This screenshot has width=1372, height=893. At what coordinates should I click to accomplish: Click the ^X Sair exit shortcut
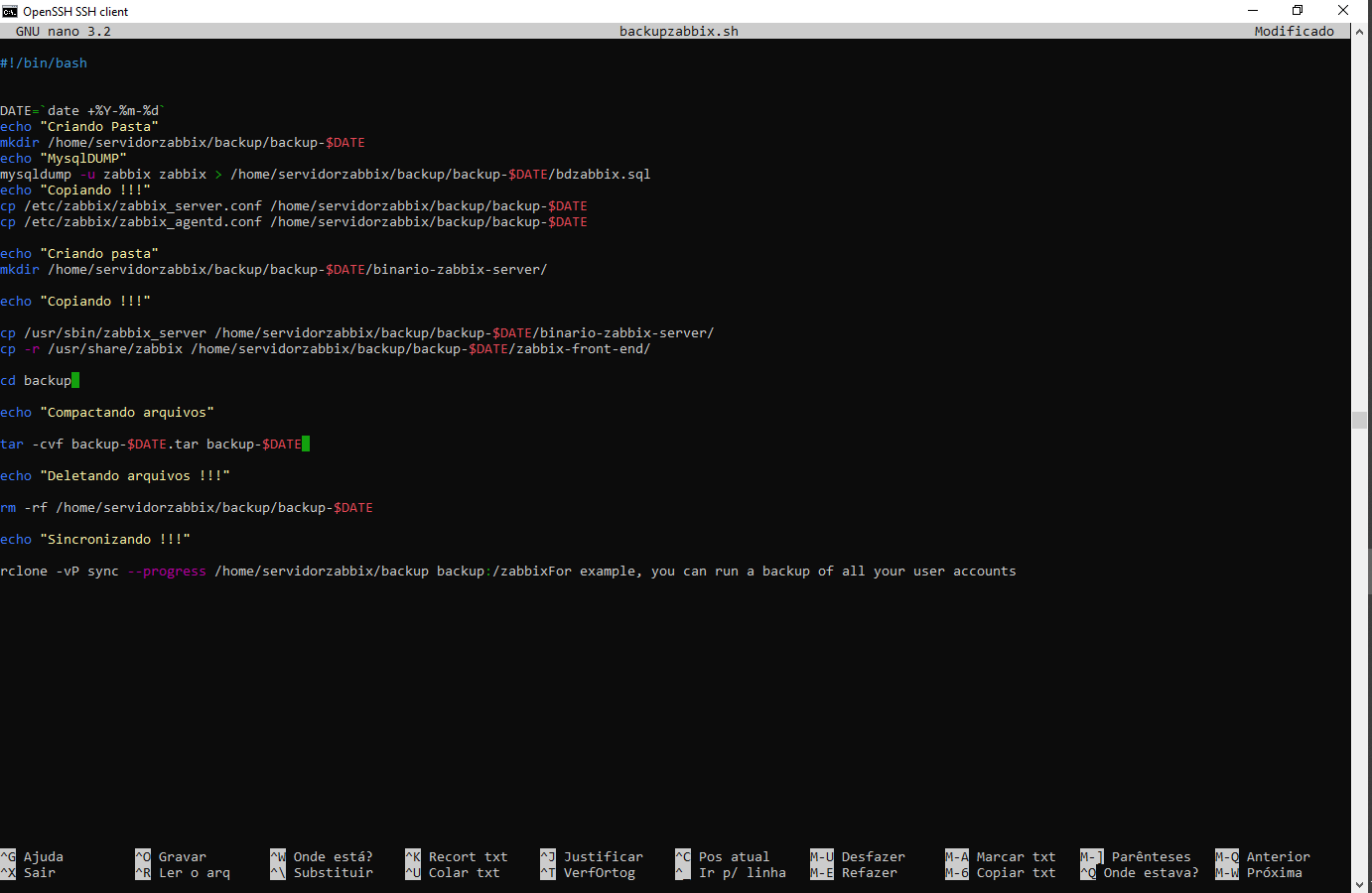[28, 872]
